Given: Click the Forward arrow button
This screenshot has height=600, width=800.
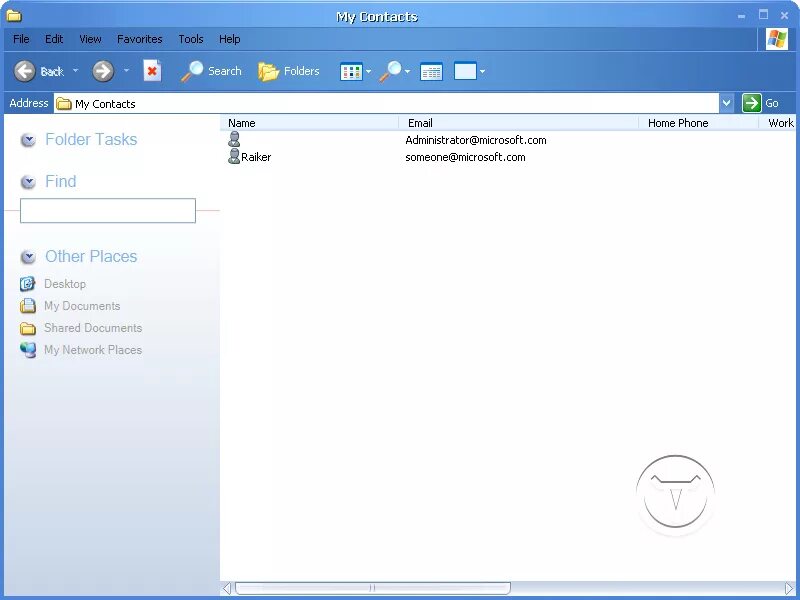Looking at the screenshot, I should point(103,71).
